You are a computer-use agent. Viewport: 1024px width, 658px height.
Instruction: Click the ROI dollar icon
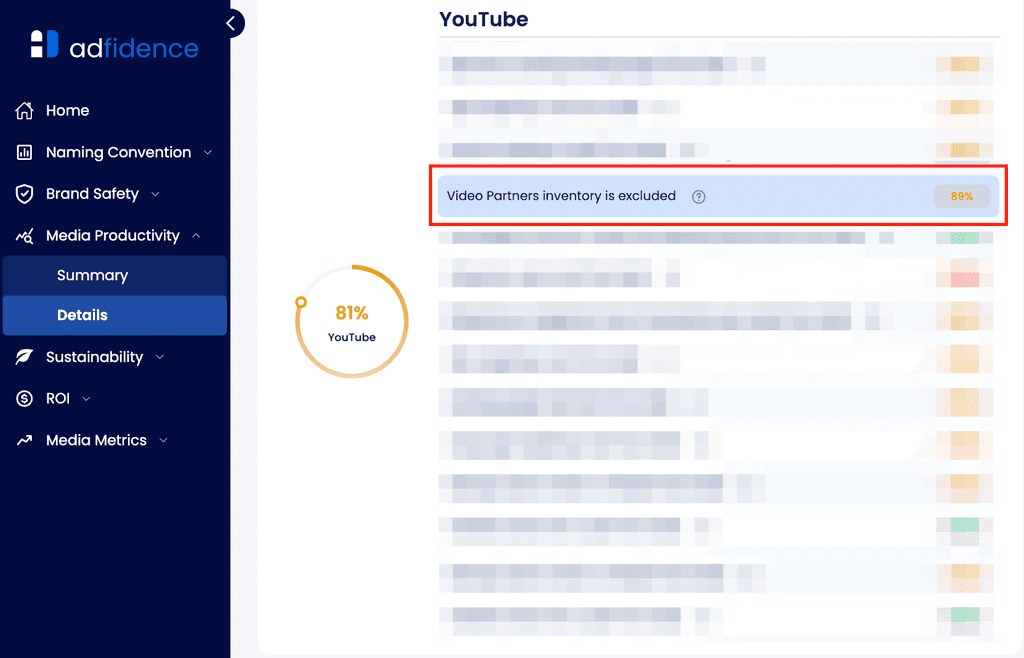22,398
